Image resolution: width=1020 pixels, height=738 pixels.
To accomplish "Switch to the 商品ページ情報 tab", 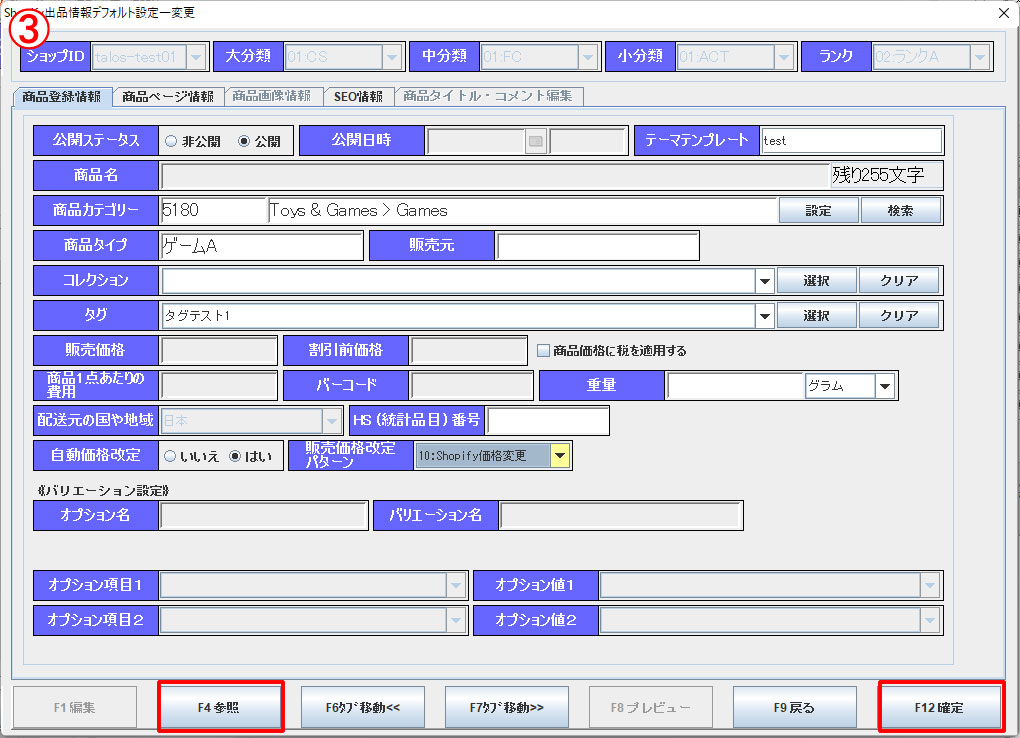I will pos(168,97).
